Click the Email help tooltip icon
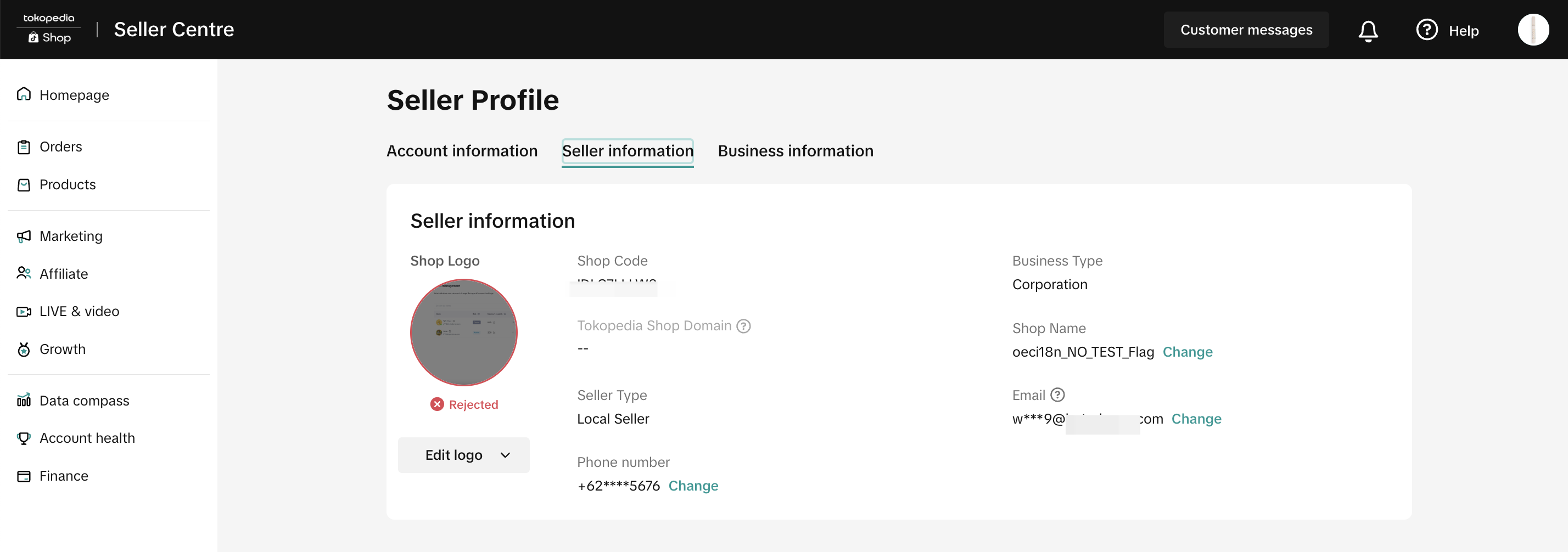Screen dimensions: 1568x552 point(1058,395)
